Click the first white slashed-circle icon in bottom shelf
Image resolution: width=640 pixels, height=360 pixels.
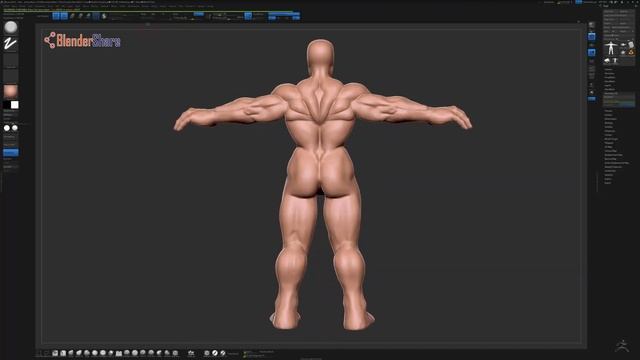(215, 353)
